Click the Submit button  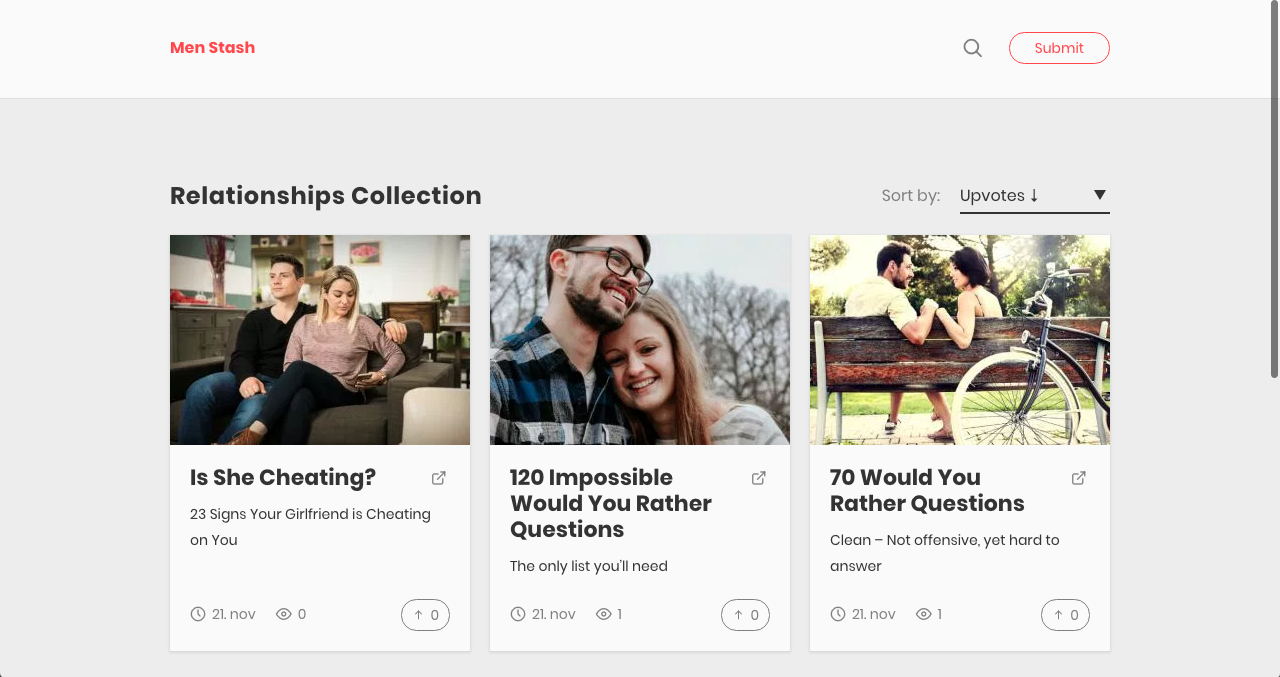coord(1059,48)
